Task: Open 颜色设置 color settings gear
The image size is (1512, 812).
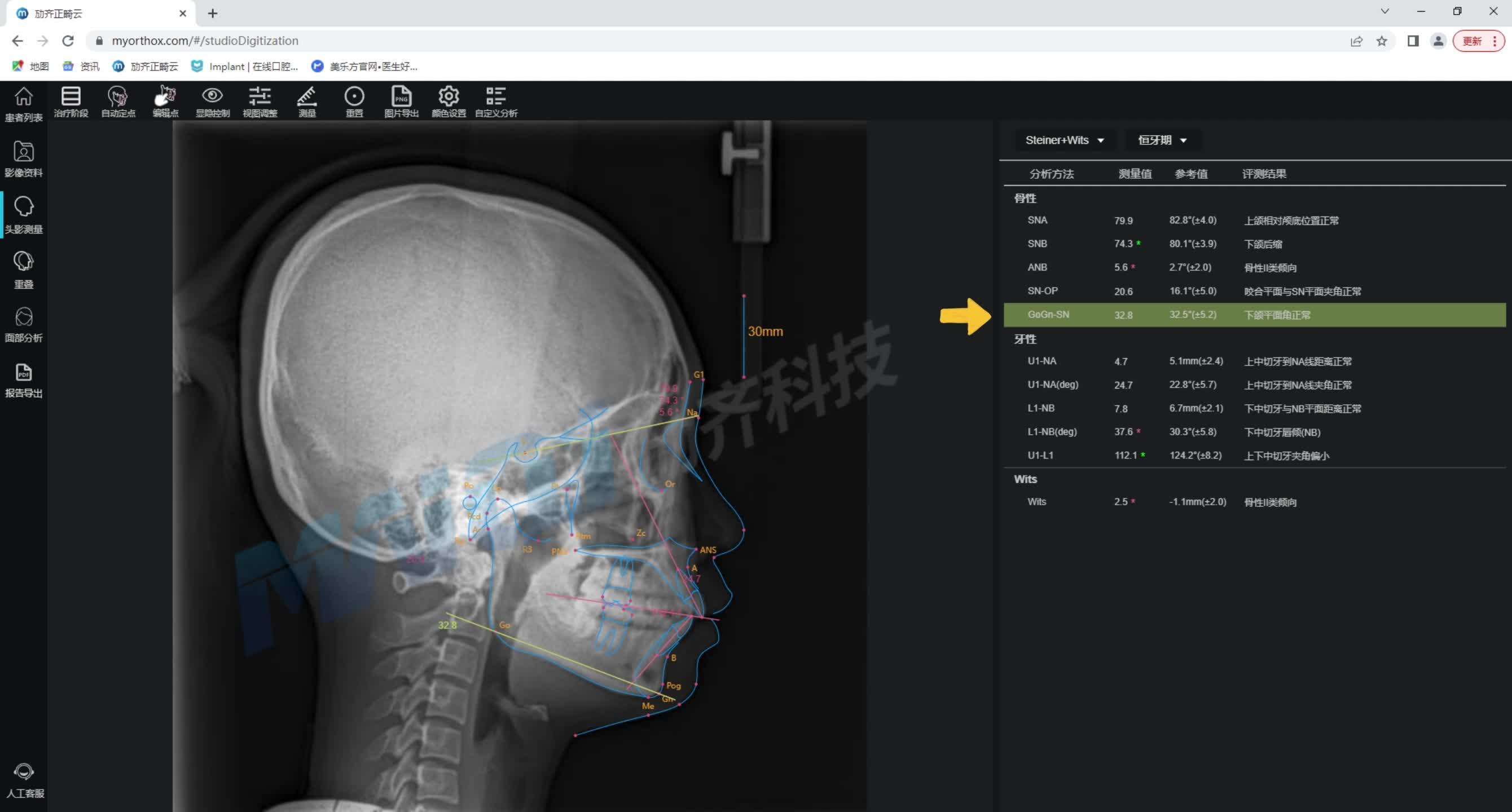Action: click(x=449, y=101)
